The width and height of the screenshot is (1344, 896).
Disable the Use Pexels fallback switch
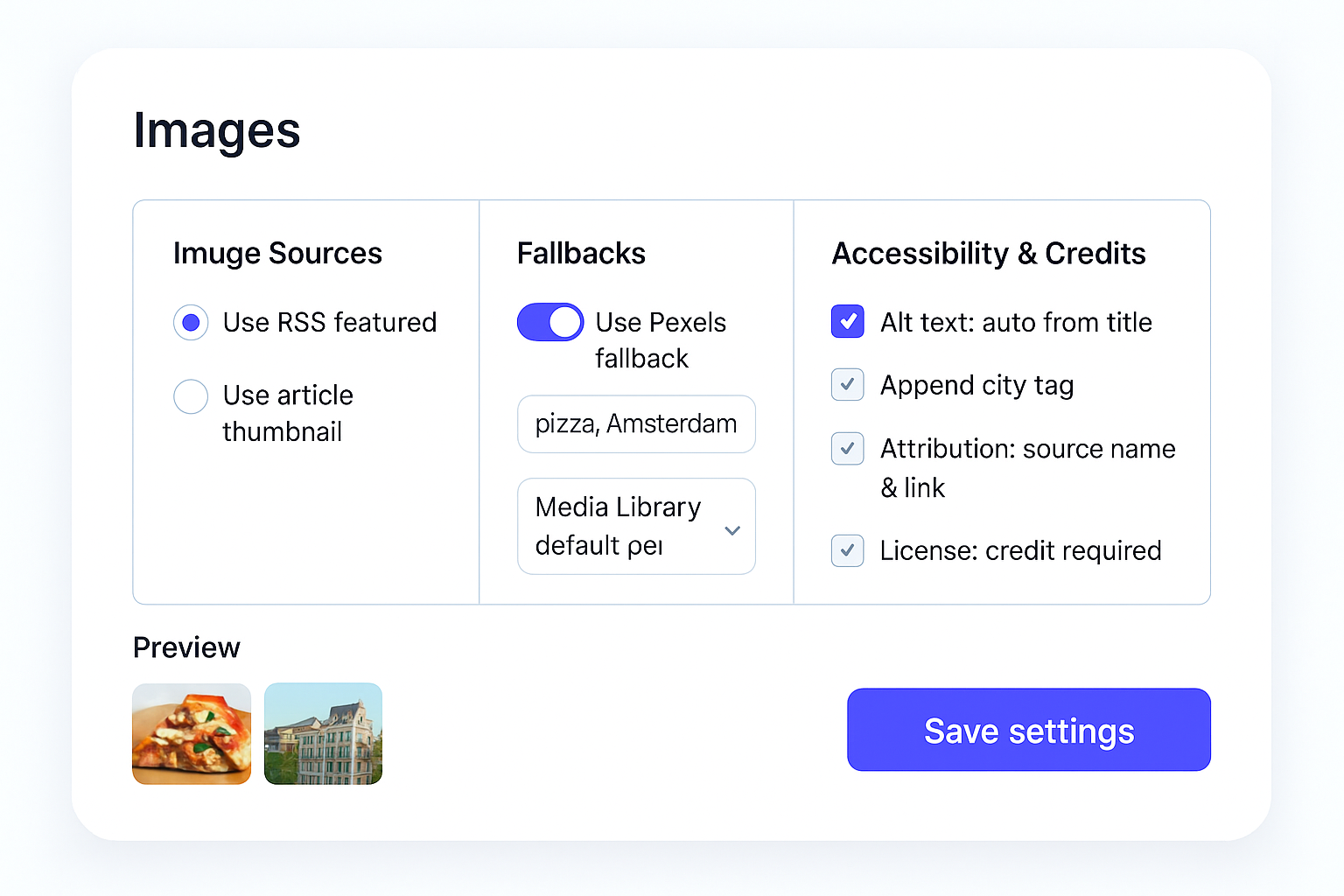pos(550,322)
